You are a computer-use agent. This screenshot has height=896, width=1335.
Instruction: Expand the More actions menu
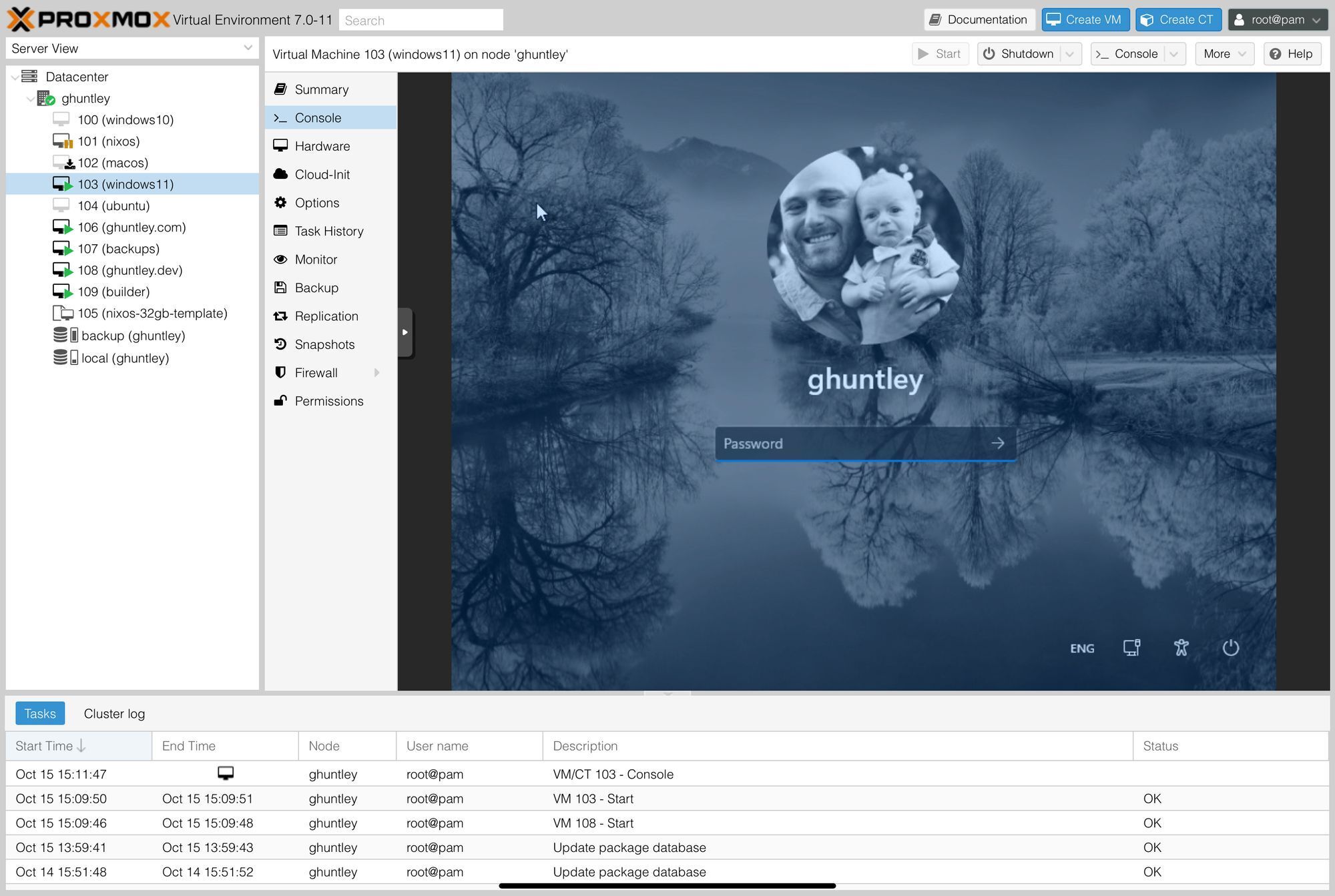(1224, 54)
